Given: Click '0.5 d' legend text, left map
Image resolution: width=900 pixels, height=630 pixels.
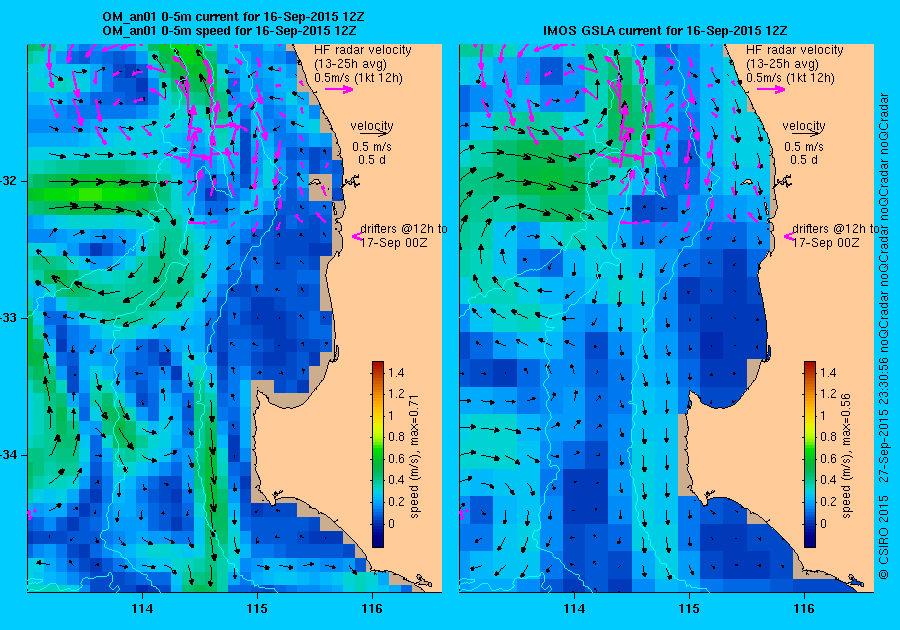Looking at the screenshot, I should 372,160.
